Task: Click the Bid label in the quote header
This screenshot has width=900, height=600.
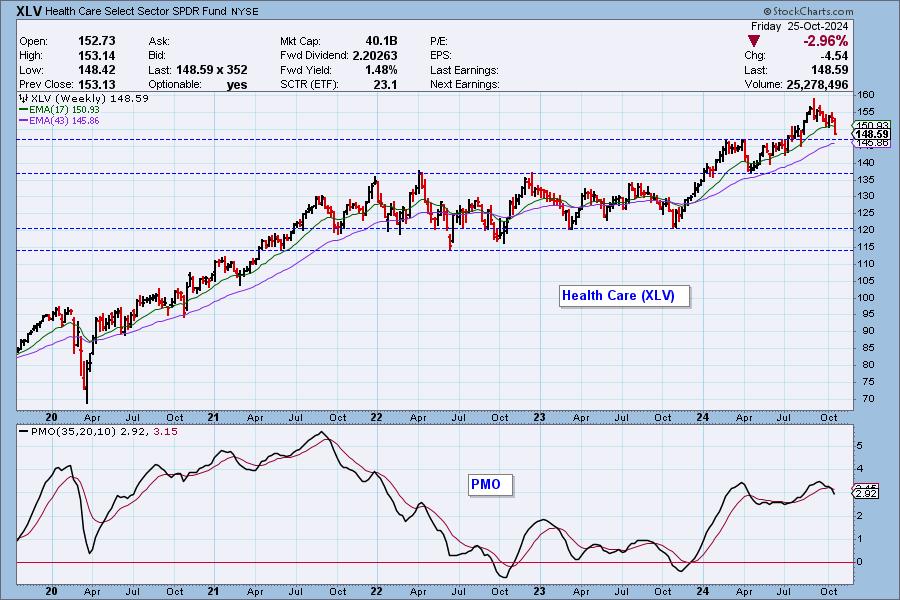Action: point(156,56)
